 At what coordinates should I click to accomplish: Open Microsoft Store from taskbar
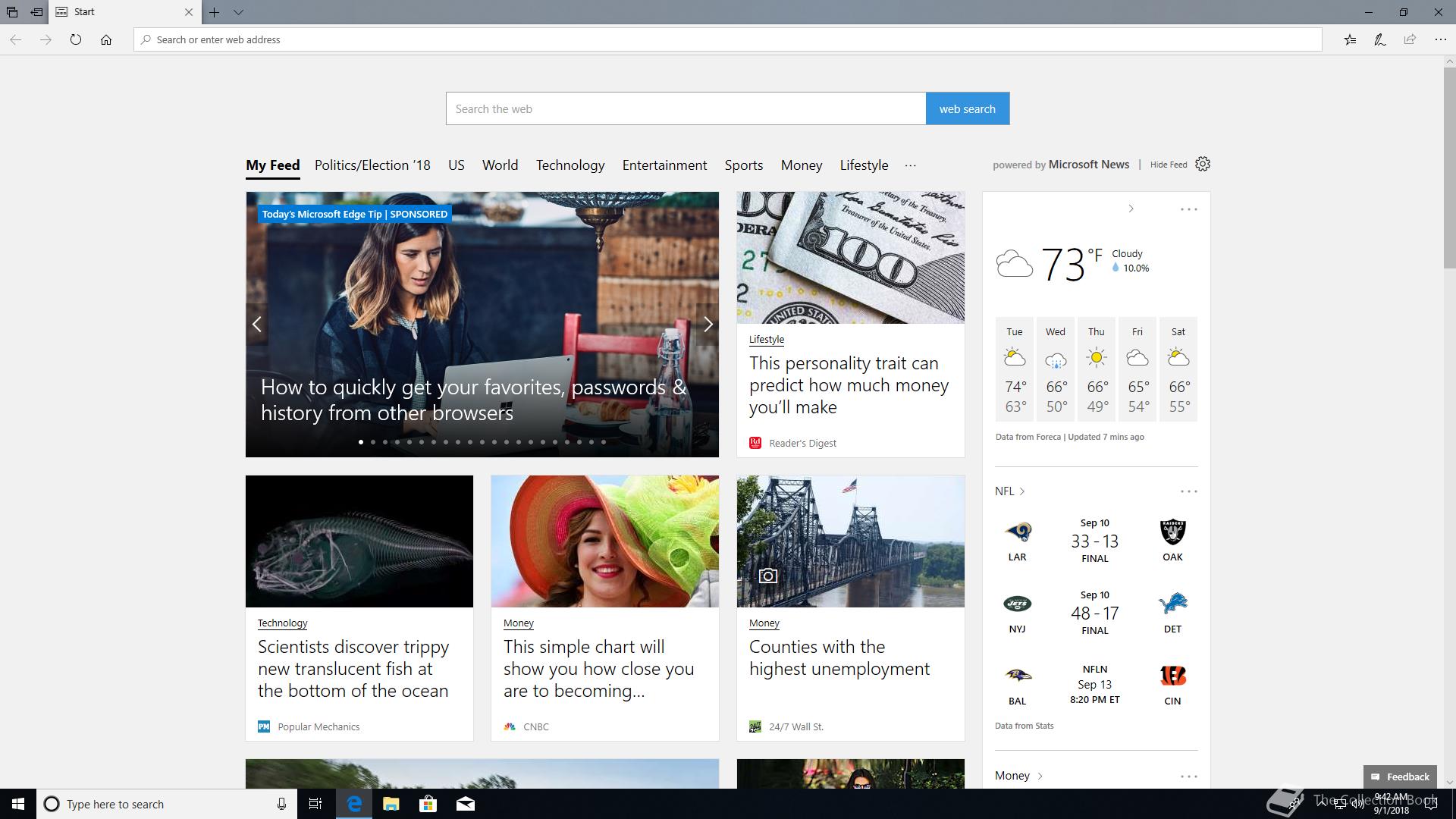(x=428, y=804)
